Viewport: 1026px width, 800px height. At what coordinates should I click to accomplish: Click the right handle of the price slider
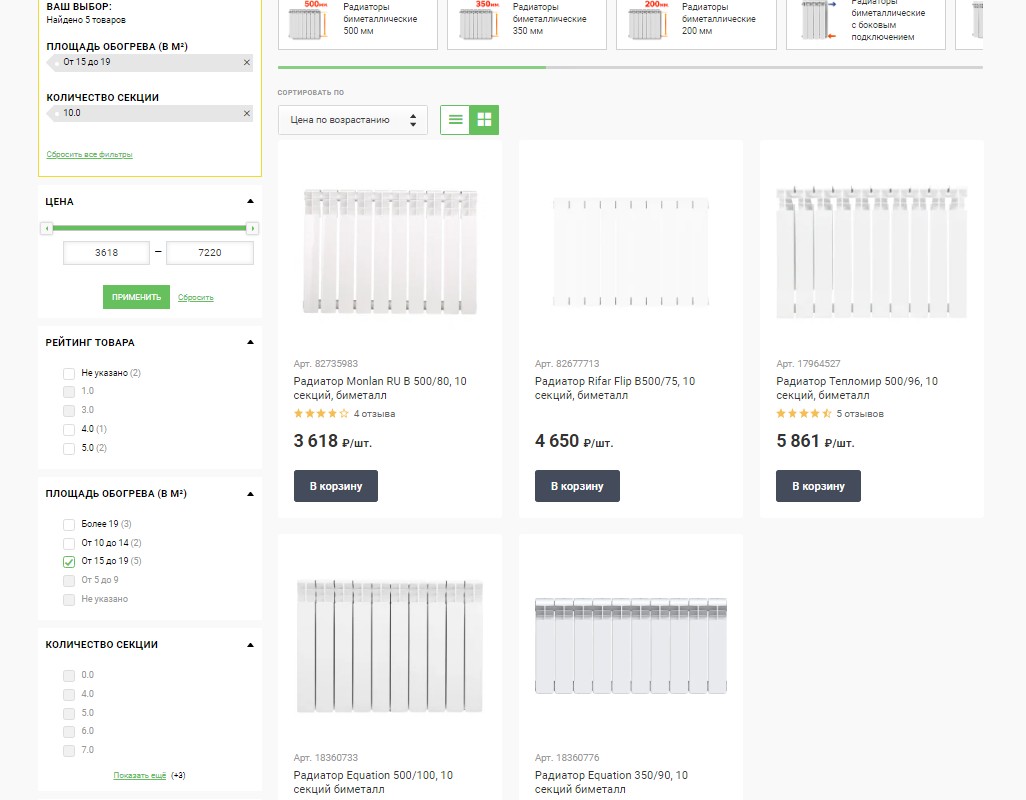coord(252,229)
